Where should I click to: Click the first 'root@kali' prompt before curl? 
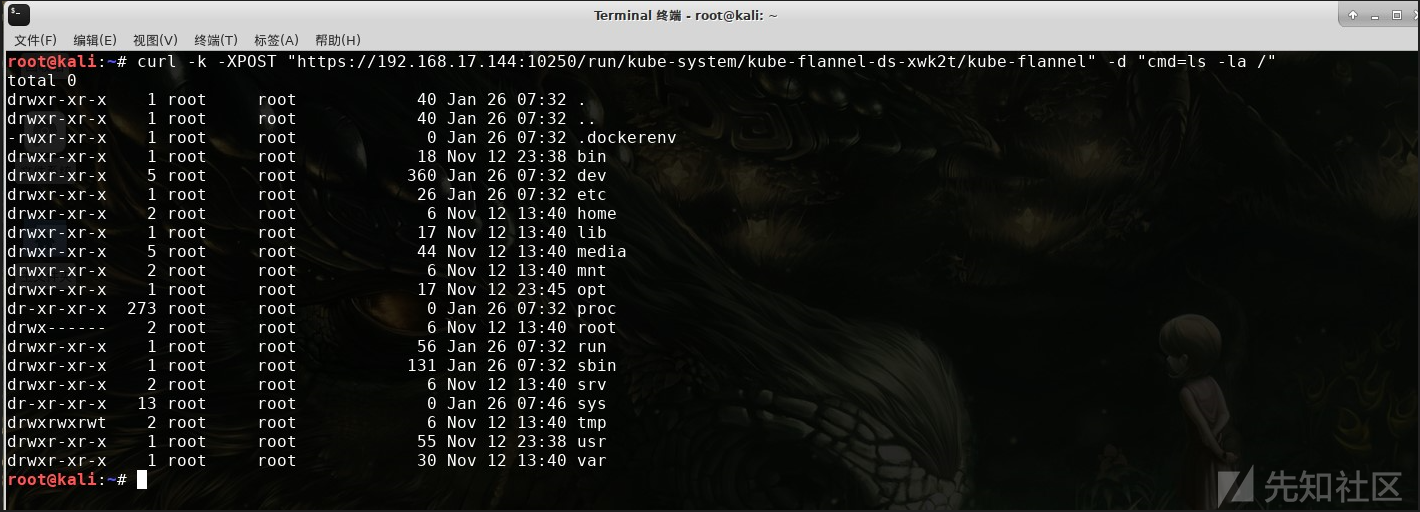click(52, 62)
